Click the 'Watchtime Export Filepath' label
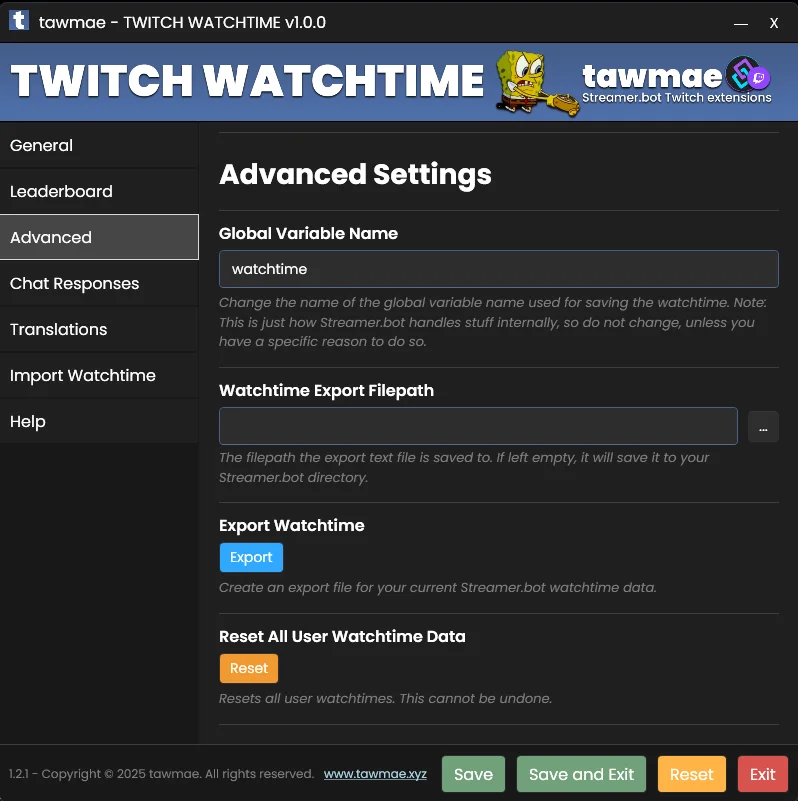The width and height of the screenshot is (798, 801). point(326,390)
